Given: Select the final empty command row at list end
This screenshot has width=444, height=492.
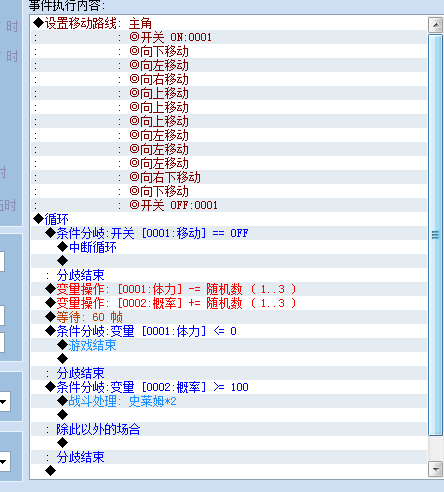Looking at the screenshot, I should [229, 471].
